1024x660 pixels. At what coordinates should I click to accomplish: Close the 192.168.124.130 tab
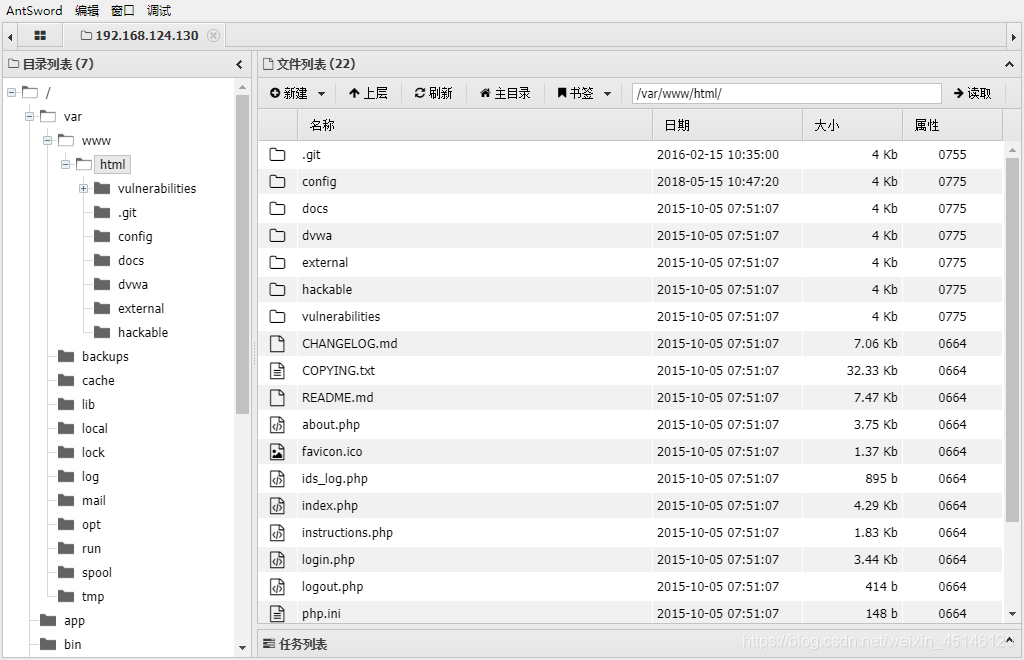tap(214, 35)
